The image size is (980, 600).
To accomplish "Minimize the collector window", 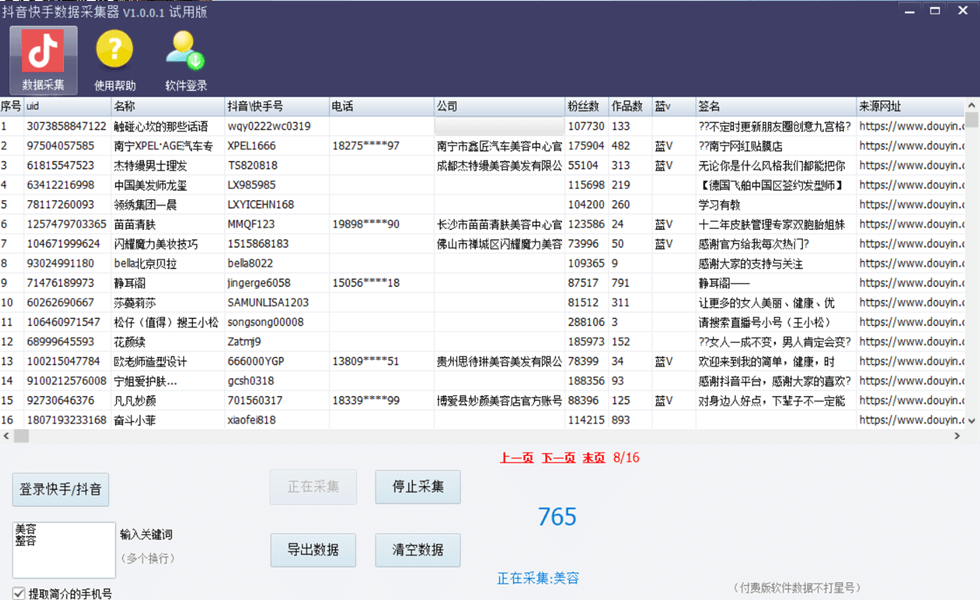I will (909, 11).
